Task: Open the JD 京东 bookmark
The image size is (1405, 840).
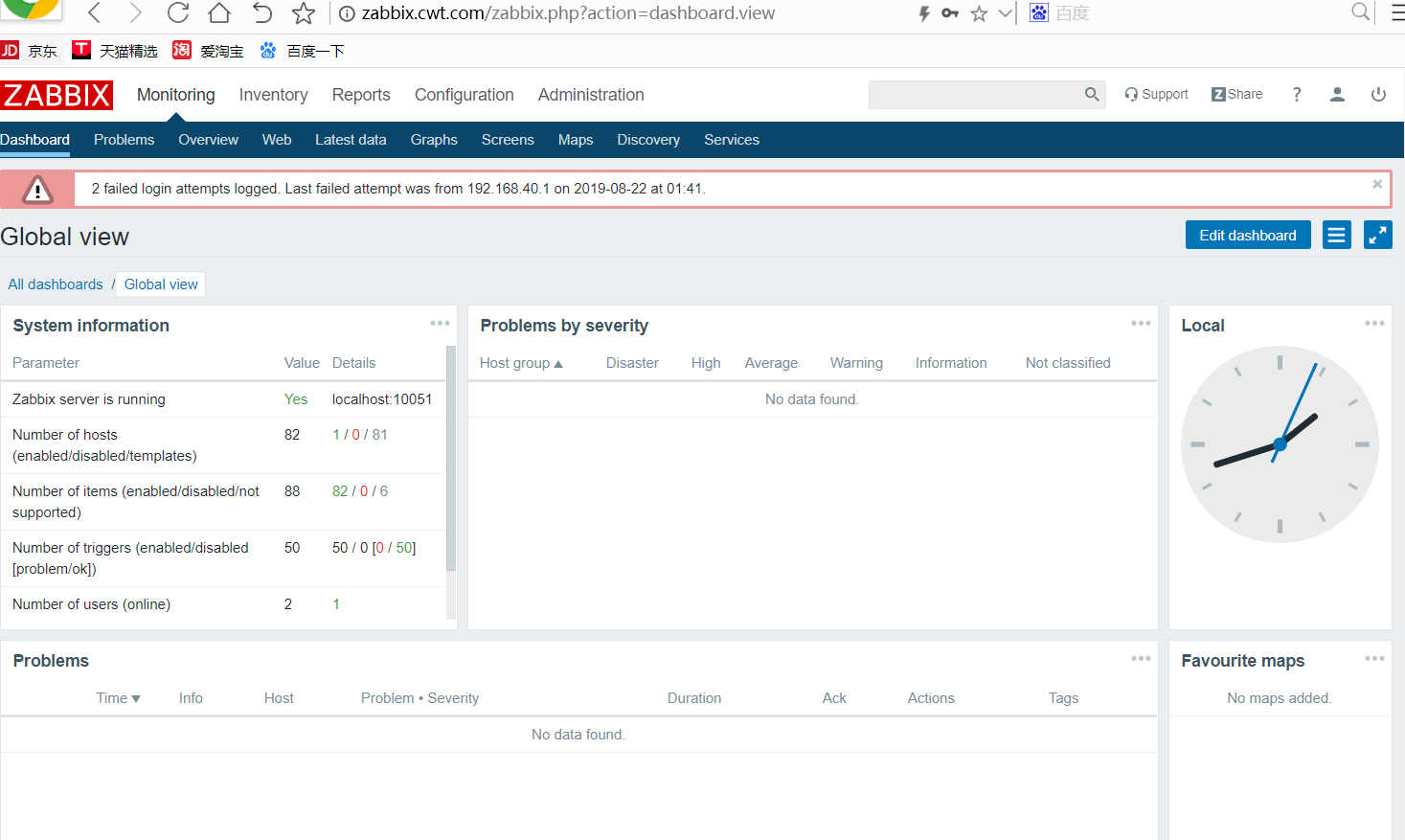Action: pos(29,51)
